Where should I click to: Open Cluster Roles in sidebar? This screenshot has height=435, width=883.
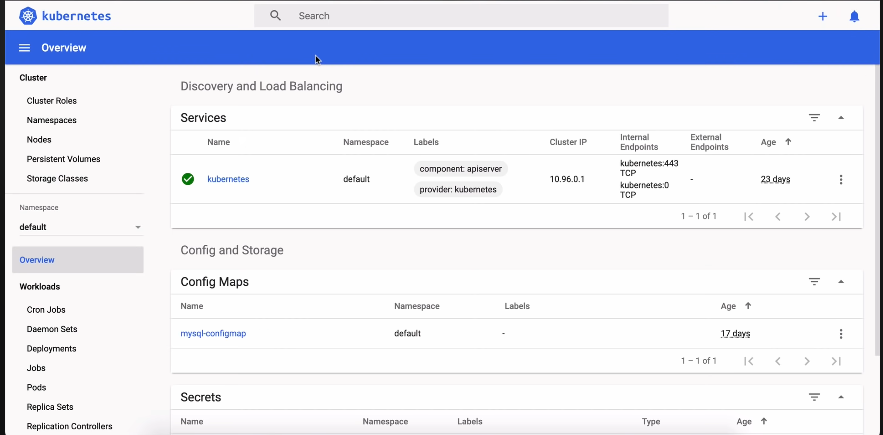click(x=52, y=101)
